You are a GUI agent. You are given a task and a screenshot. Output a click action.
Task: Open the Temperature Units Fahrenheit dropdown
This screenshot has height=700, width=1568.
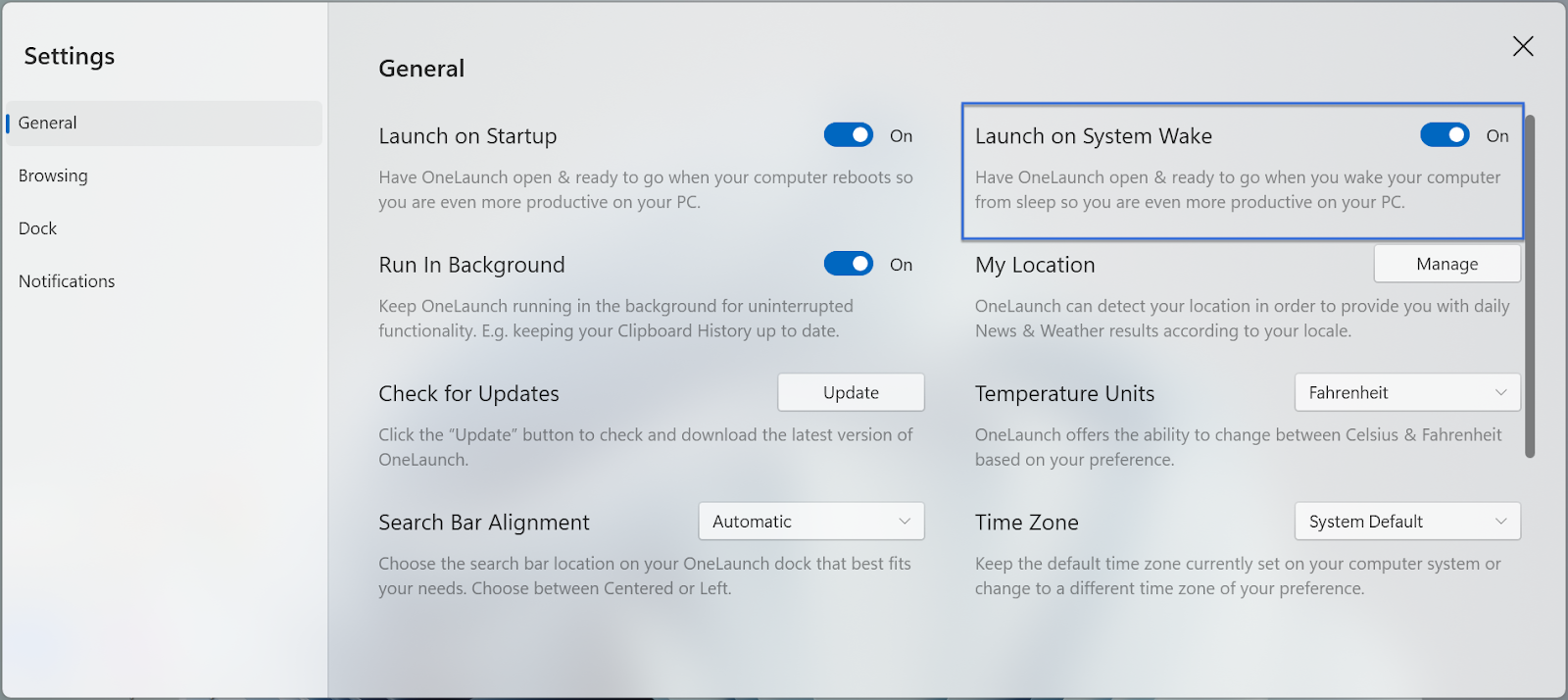1407,392
